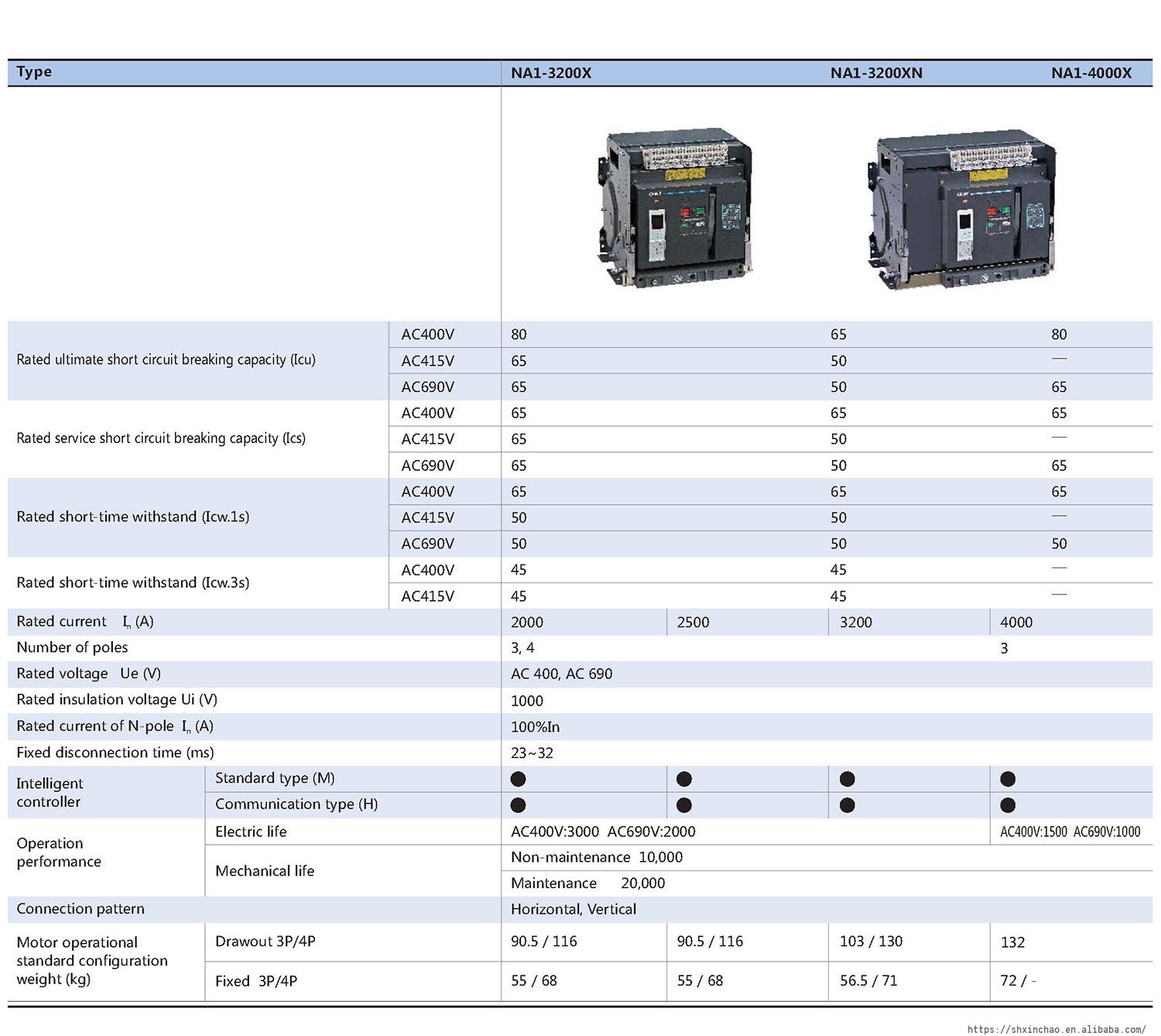Click the Connection pattern row label
Screen dimensions: 1161x1036
80,909
